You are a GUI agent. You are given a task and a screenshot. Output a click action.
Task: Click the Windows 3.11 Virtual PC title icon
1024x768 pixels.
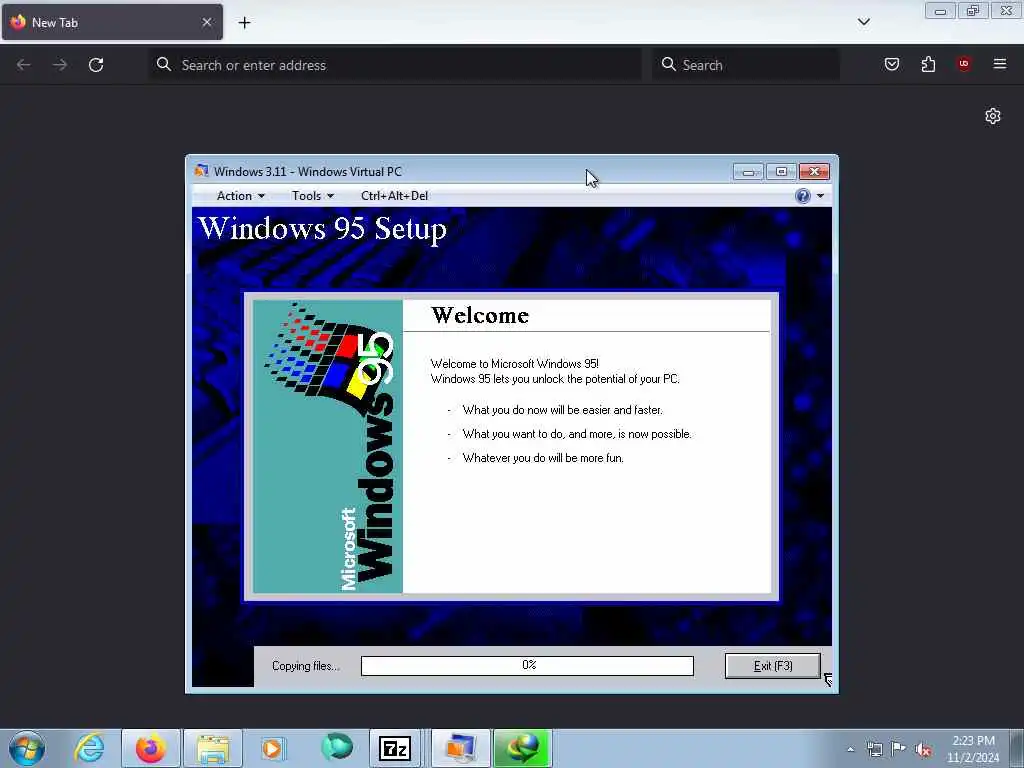(x=202, y=171)
